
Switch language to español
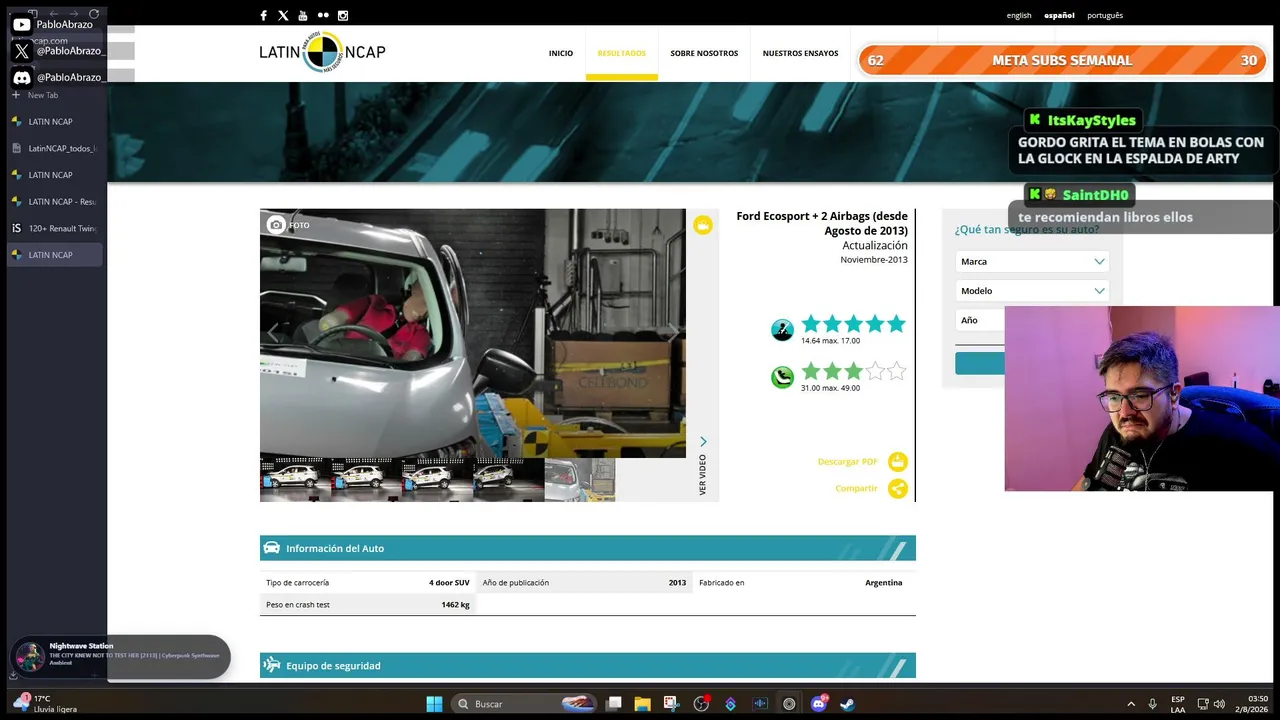(1059, 15)
